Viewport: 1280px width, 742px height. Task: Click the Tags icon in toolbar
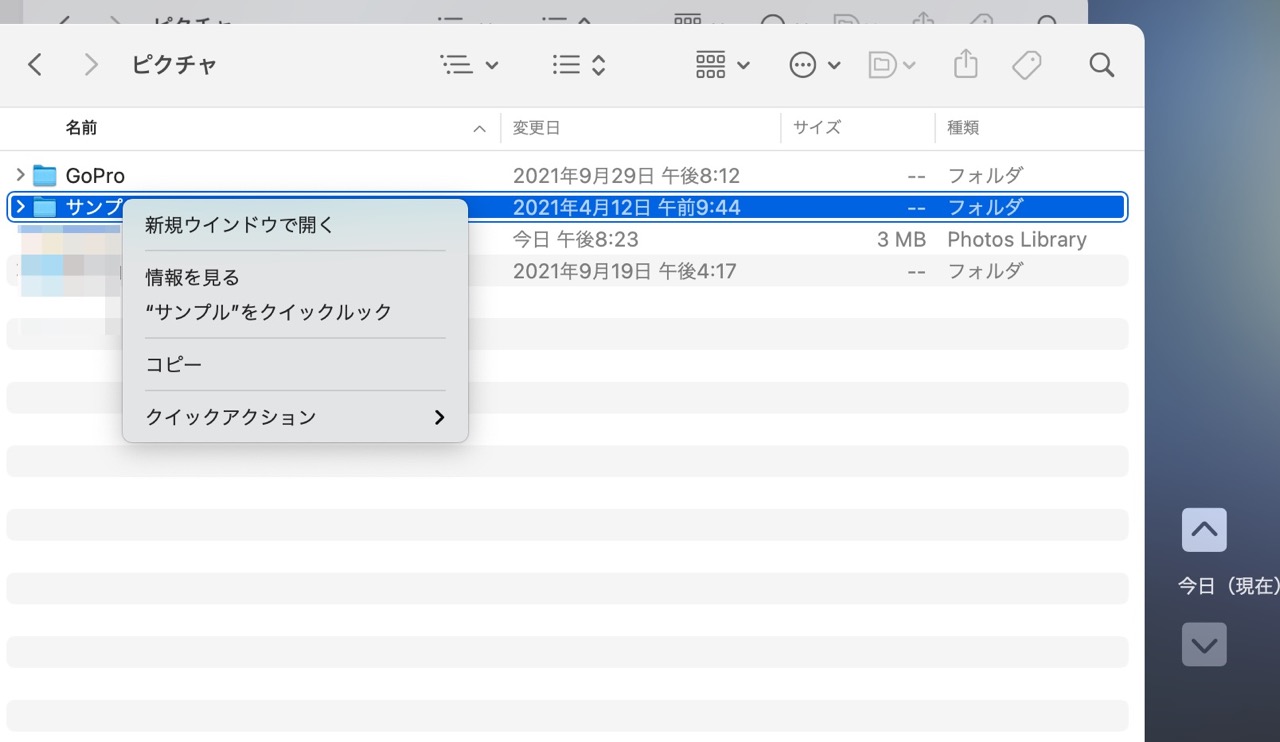click(x=1026, y=65)
